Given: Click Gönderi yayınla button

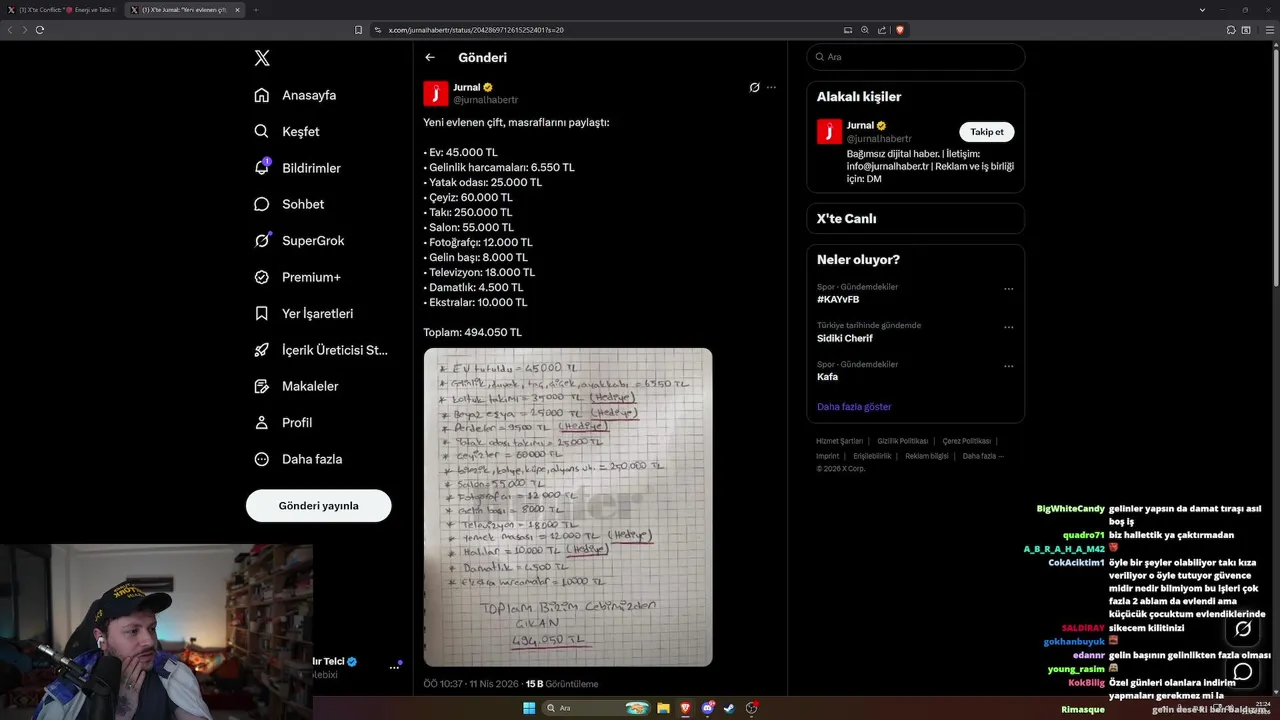Looking at the screenshot, I should (x=318, y=506).
